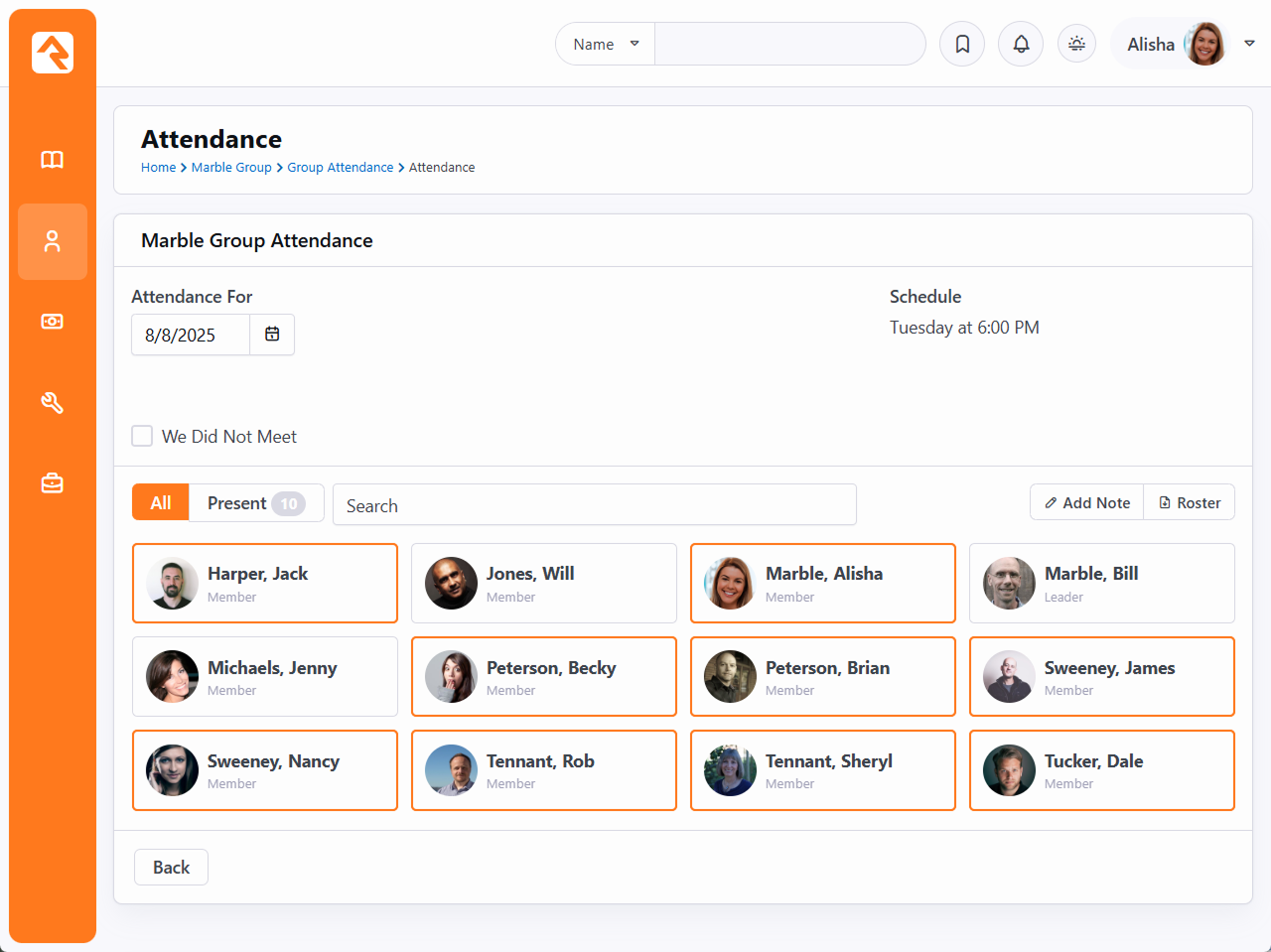This screenshot has width=1271, height=952.
Task: Check the We Did Not Meet checkbox
Action: pos(143,437)
